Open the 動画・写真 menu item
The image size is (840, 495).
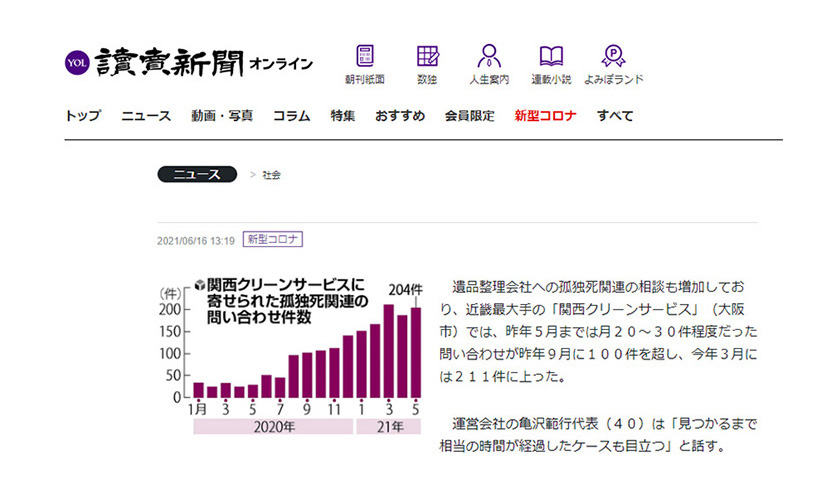click(222, 116)
